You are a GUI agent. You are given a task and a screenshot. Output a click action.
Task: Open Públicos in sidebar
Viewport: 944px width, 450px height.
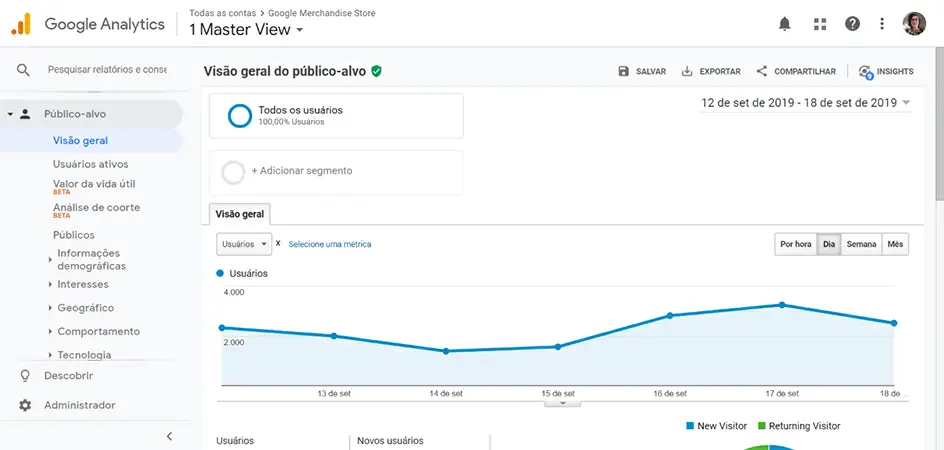[73, 235]
